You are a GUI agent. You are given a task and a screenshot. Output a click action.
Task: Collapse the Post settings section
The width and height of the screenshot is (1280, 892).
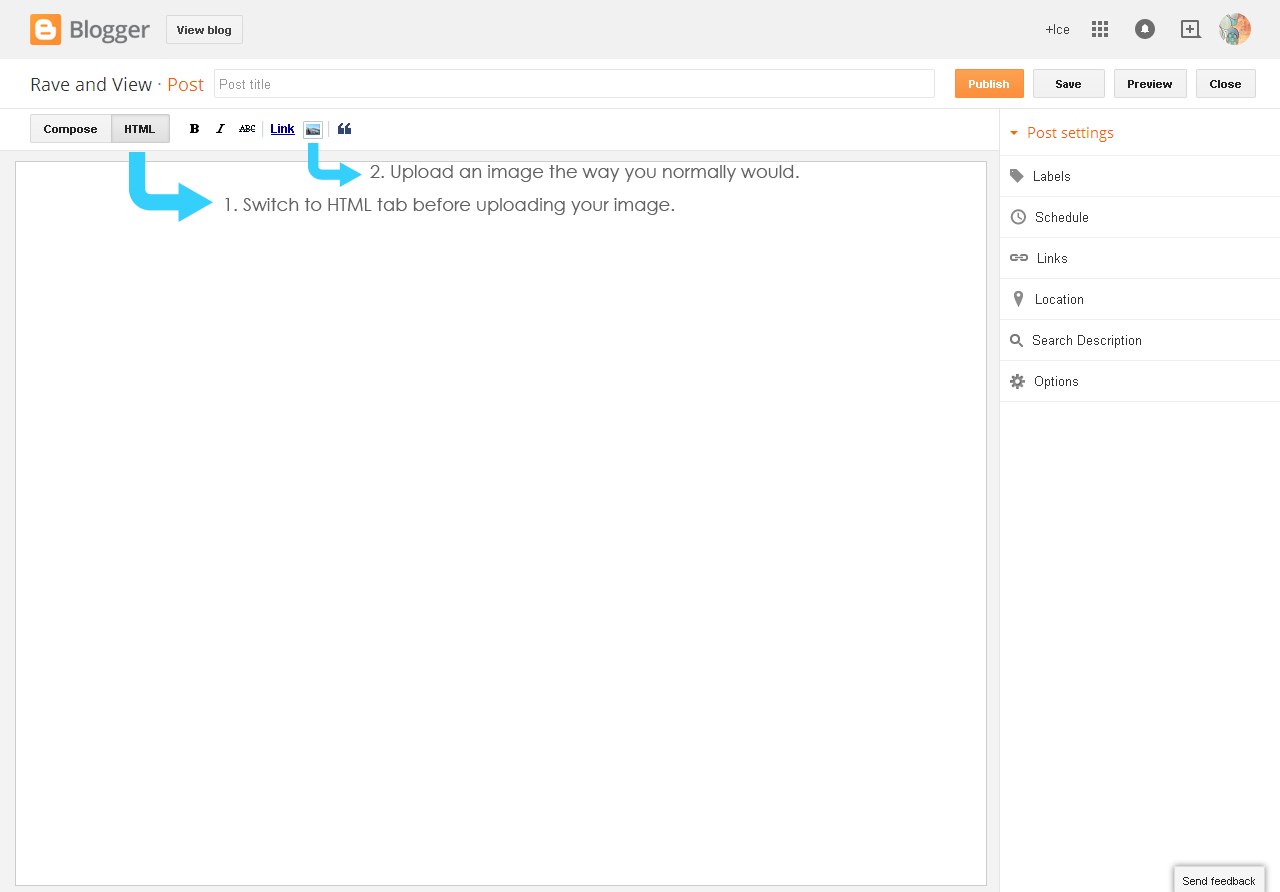point(1062,132)
